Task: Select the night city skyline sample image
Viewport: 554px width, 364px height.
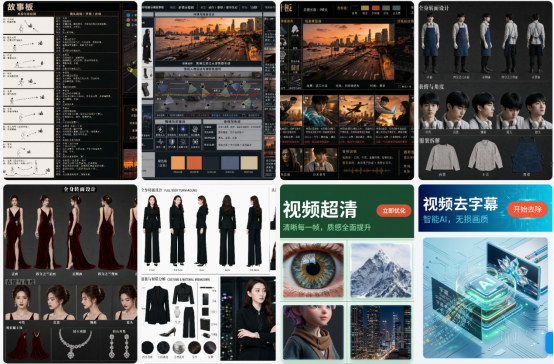Action: (x=381, y=332)
